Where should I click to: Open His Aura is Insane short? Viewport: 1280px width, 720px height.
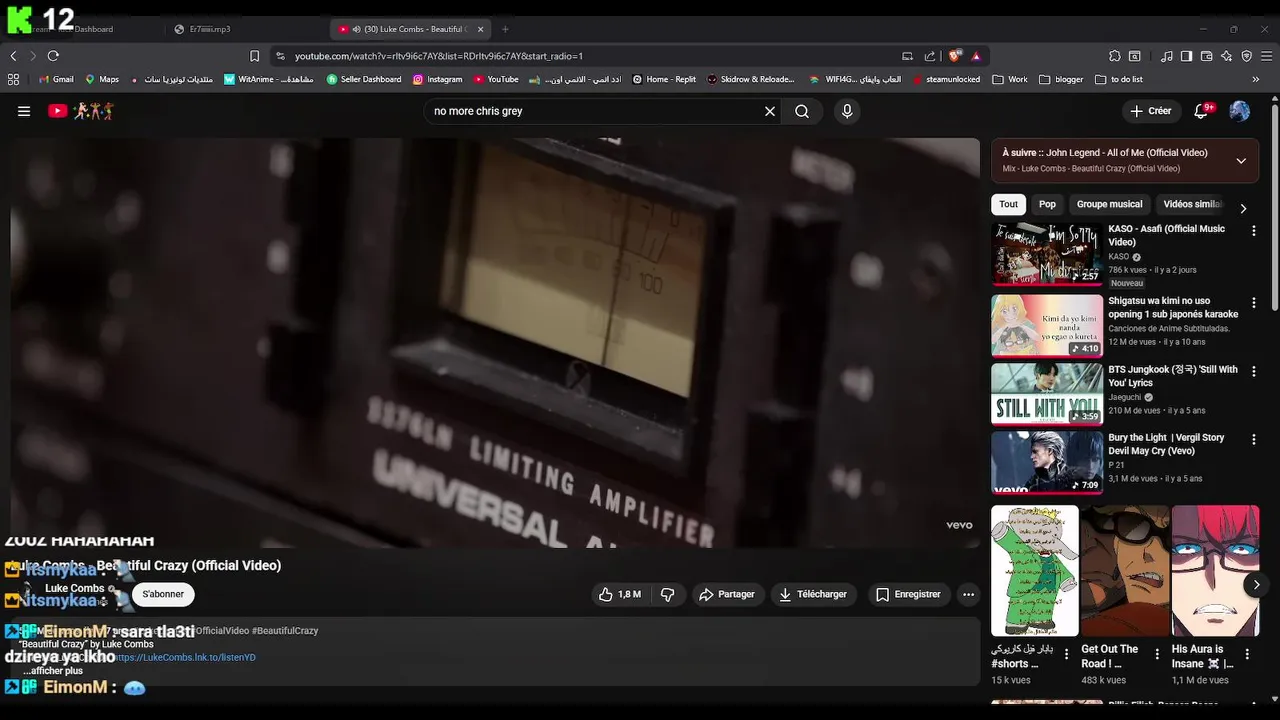(x=1215, y=571)
